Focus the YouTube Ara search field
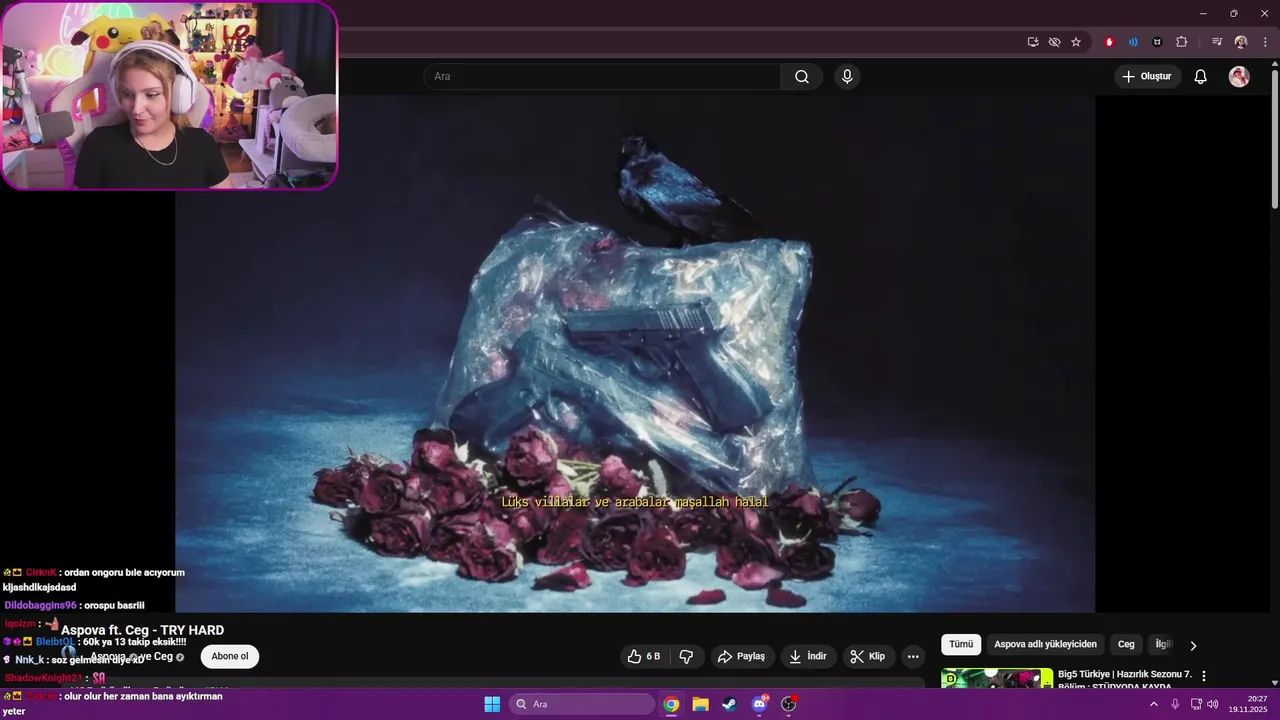Screen dimensions: 1280x720 [x=602, y=77]
